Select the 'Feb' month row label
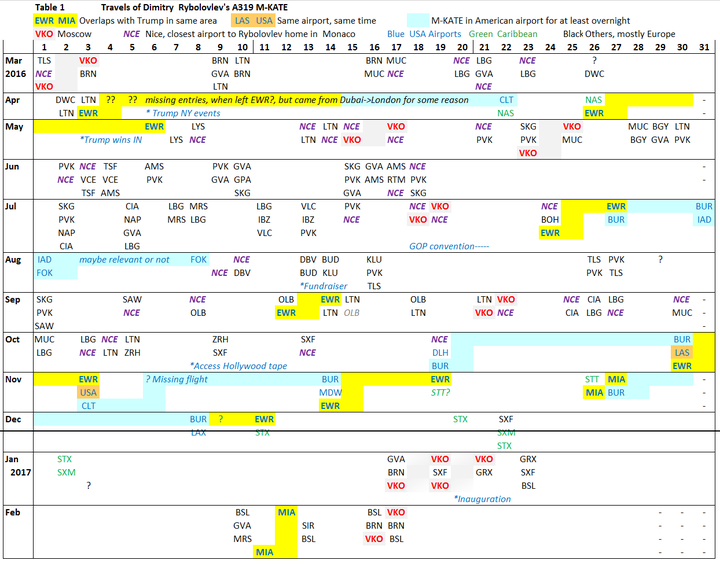Viewport: 720px width, 564px height. tap(13, 512)
